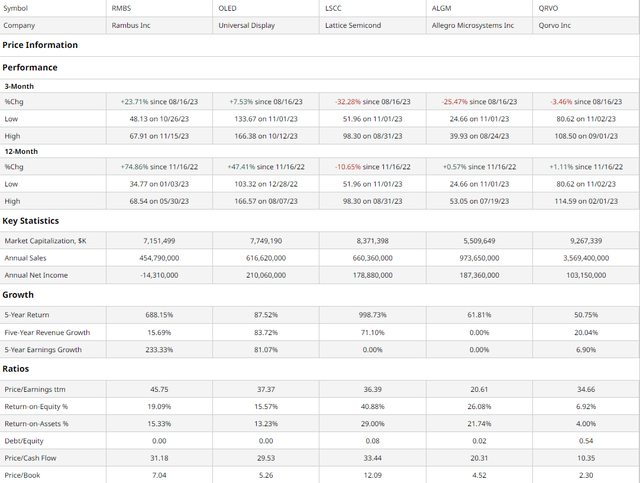Viewport: 640px width, 483px height.
Task: Open the QRVO ticker symbol
Action: click(550, 8)
